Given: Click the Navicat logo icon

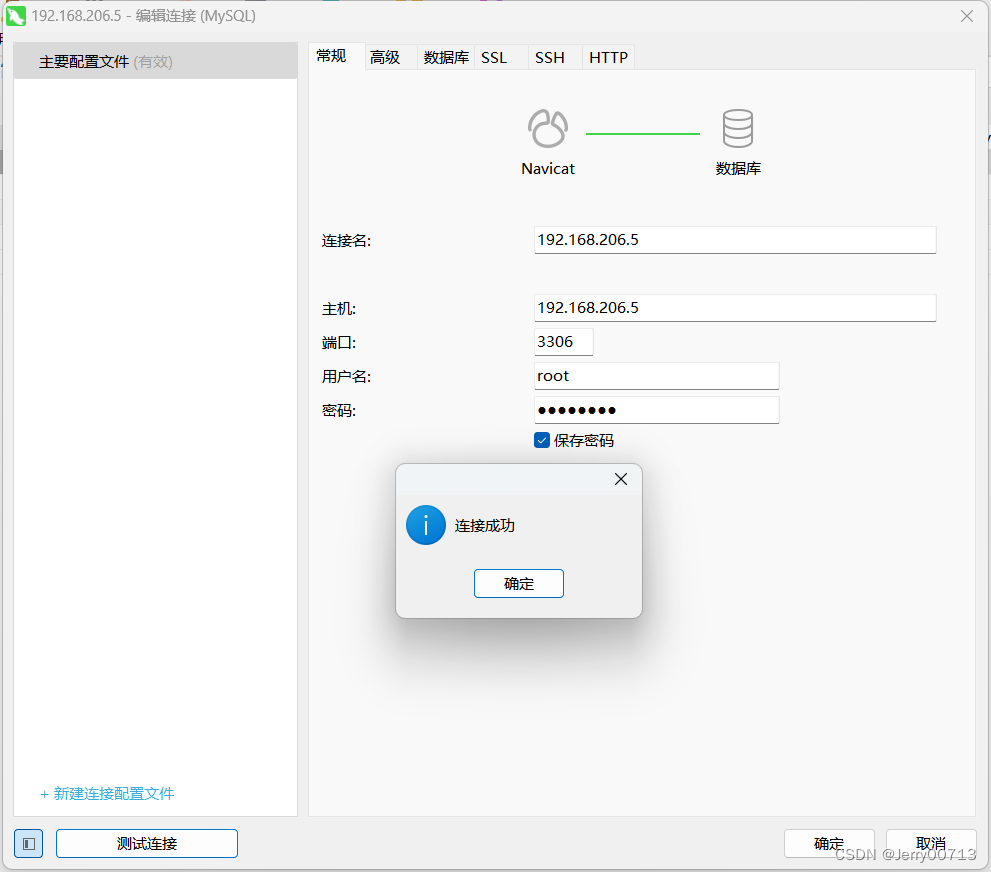Looking at the screenshot, I should click(x=547, y=128).
